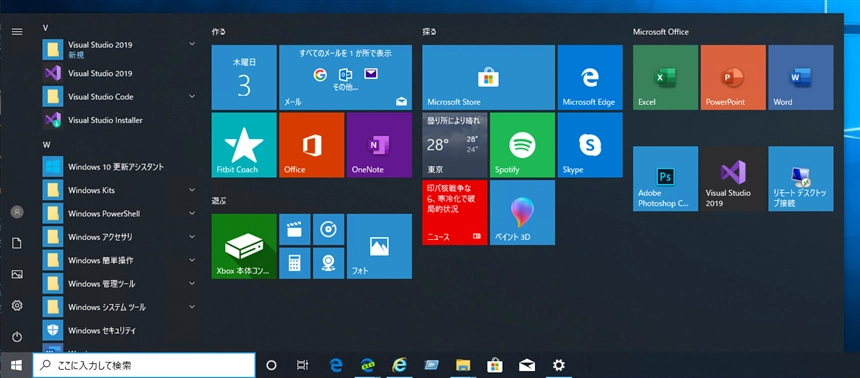Open the Spotify tile
This screenshot has height=378, width=860.
[x=522, y=145]
